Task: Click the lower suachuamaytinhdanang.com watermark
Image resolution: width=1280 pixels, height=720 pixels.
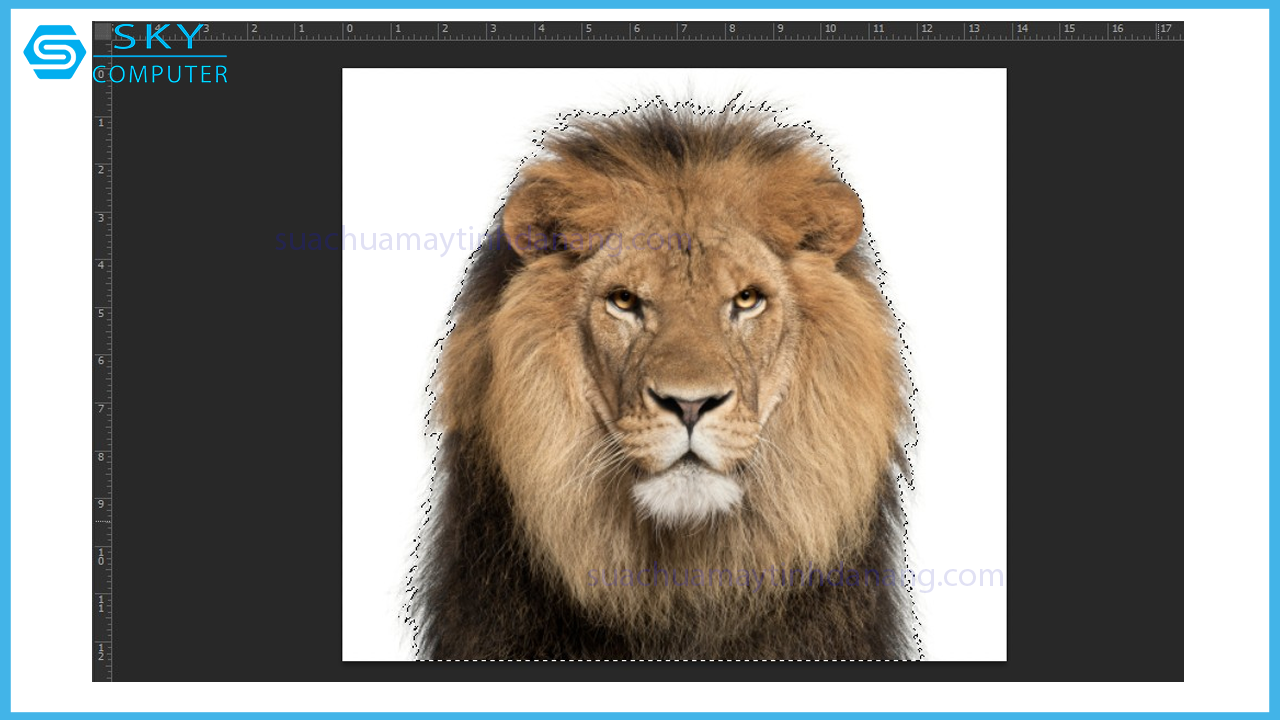Action: [x=795, y=576]
